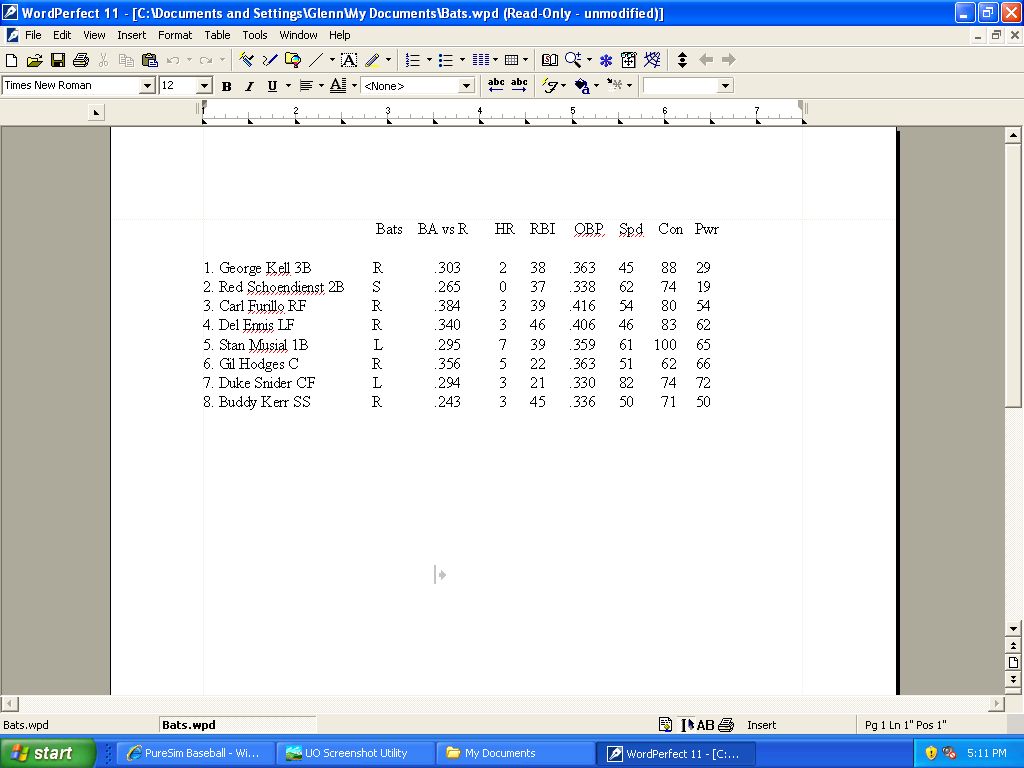1024x768 pixels.
Task: Switch to PureSim Baseball taskbar window
Action: tap(194, 753)
